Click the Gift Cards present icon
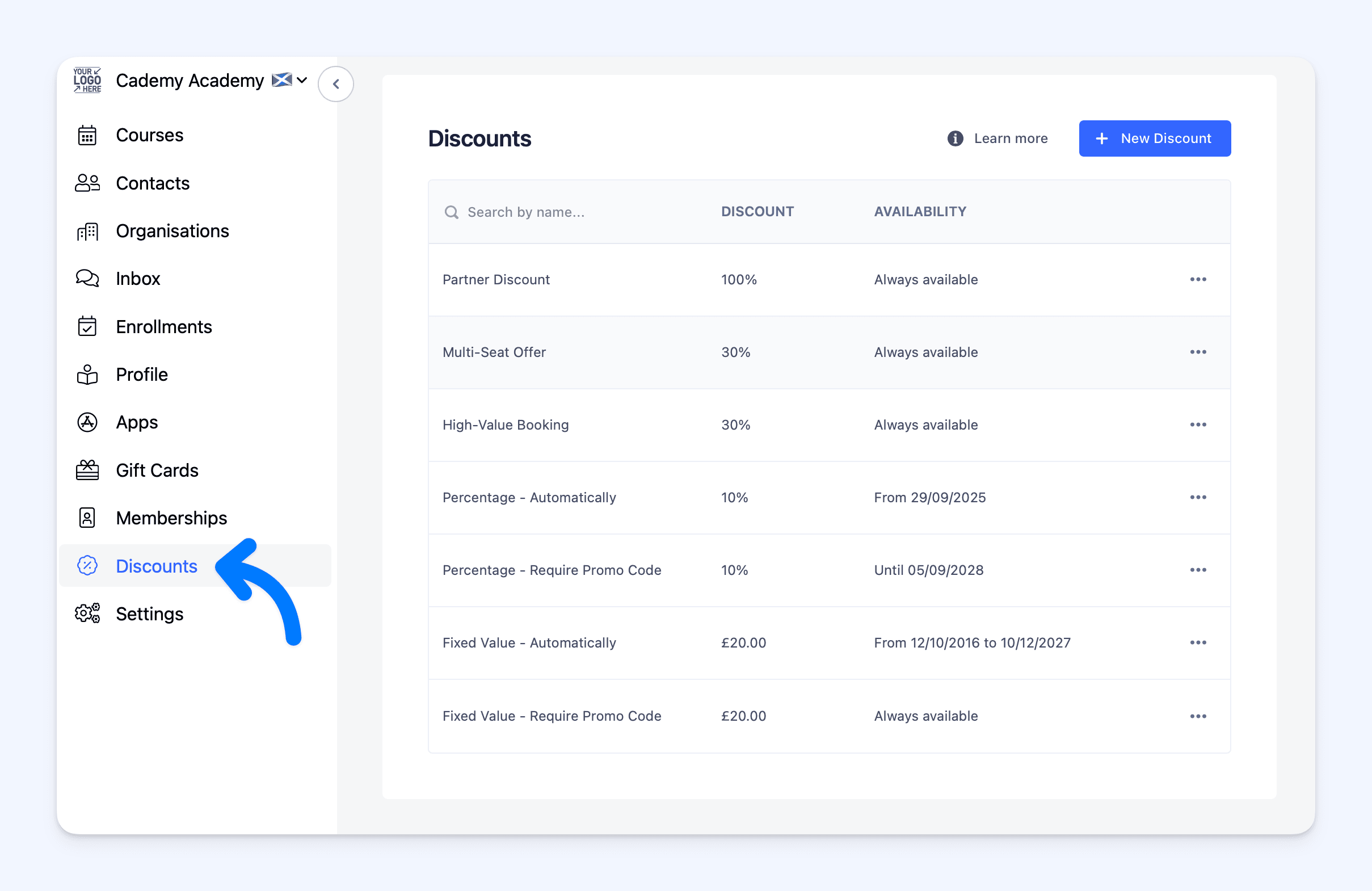The width and height of the screenshot is (1372, 891). pos(87,470)
